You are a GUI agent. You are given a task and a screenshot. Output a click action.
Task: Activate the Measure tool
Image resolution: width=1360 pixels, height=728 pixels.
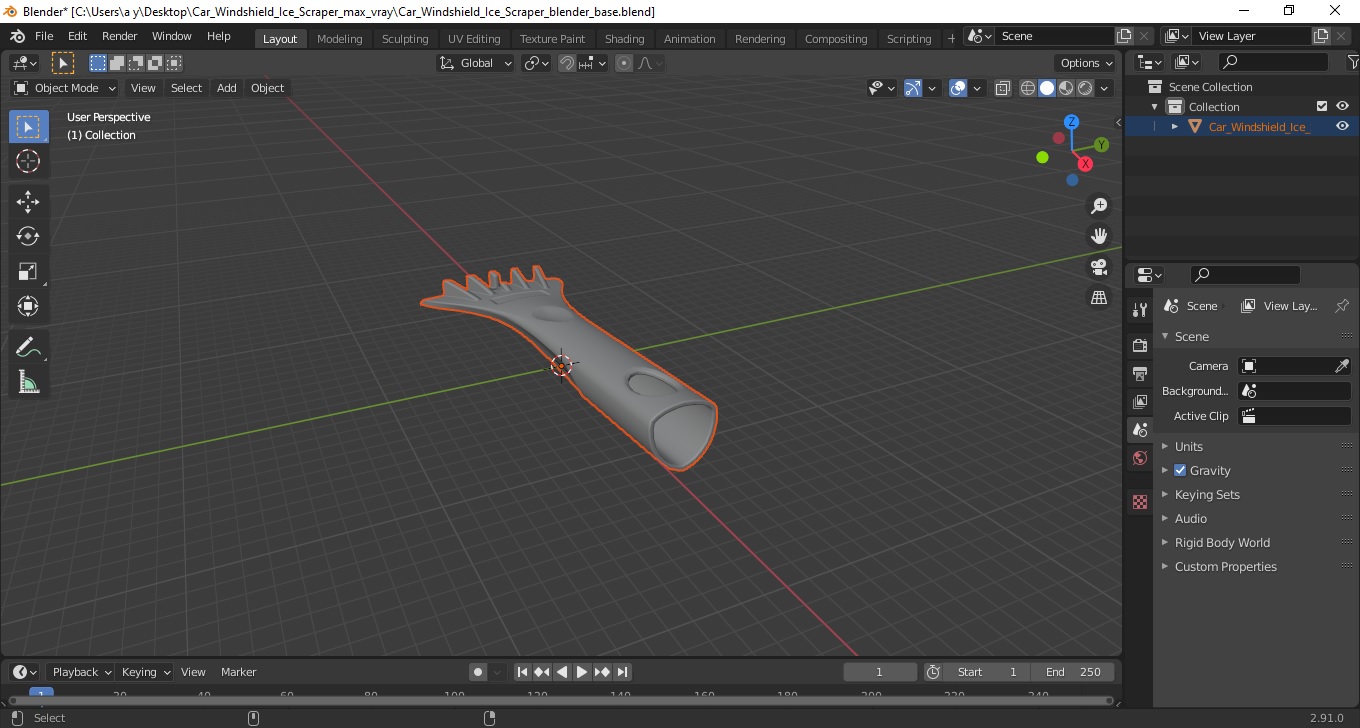pyautogui.click(x=28, y=382)
